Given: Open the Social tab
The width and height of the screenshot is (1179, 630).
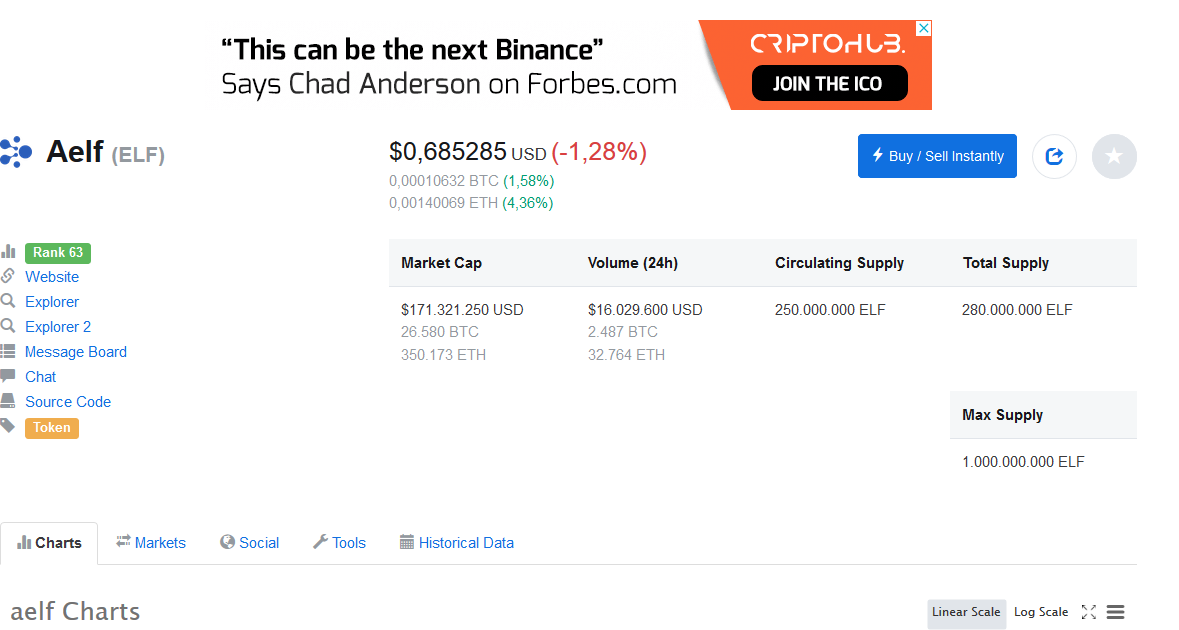Looking at the screenshot, I should (250, 543).
